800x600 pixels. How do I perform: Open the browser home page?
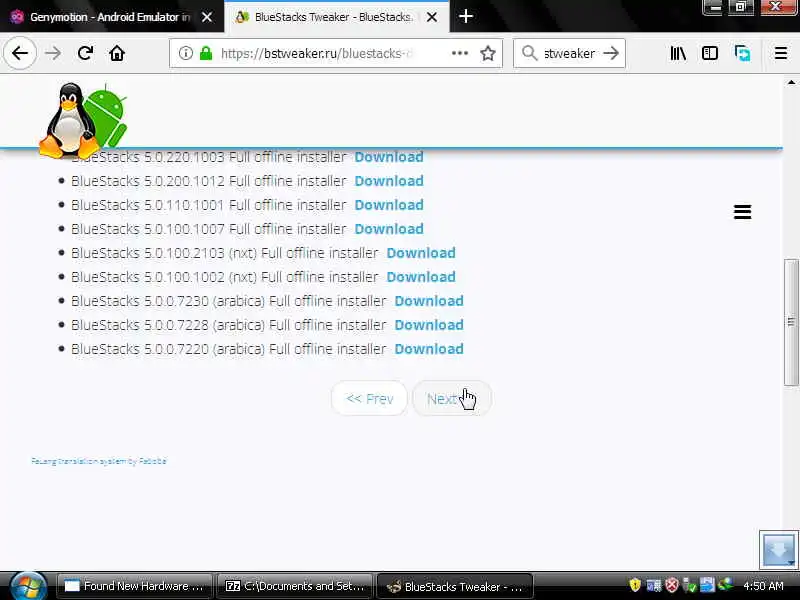(x=117, y=53)
